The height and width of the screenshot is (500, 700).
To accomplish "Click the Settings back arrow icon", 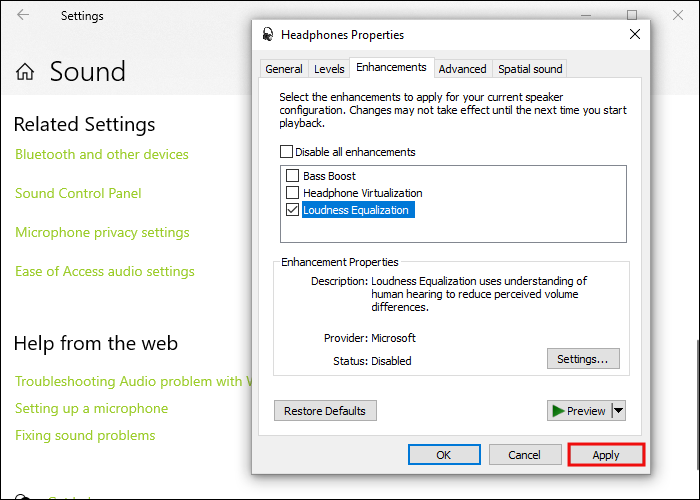I will pos(23,15).
